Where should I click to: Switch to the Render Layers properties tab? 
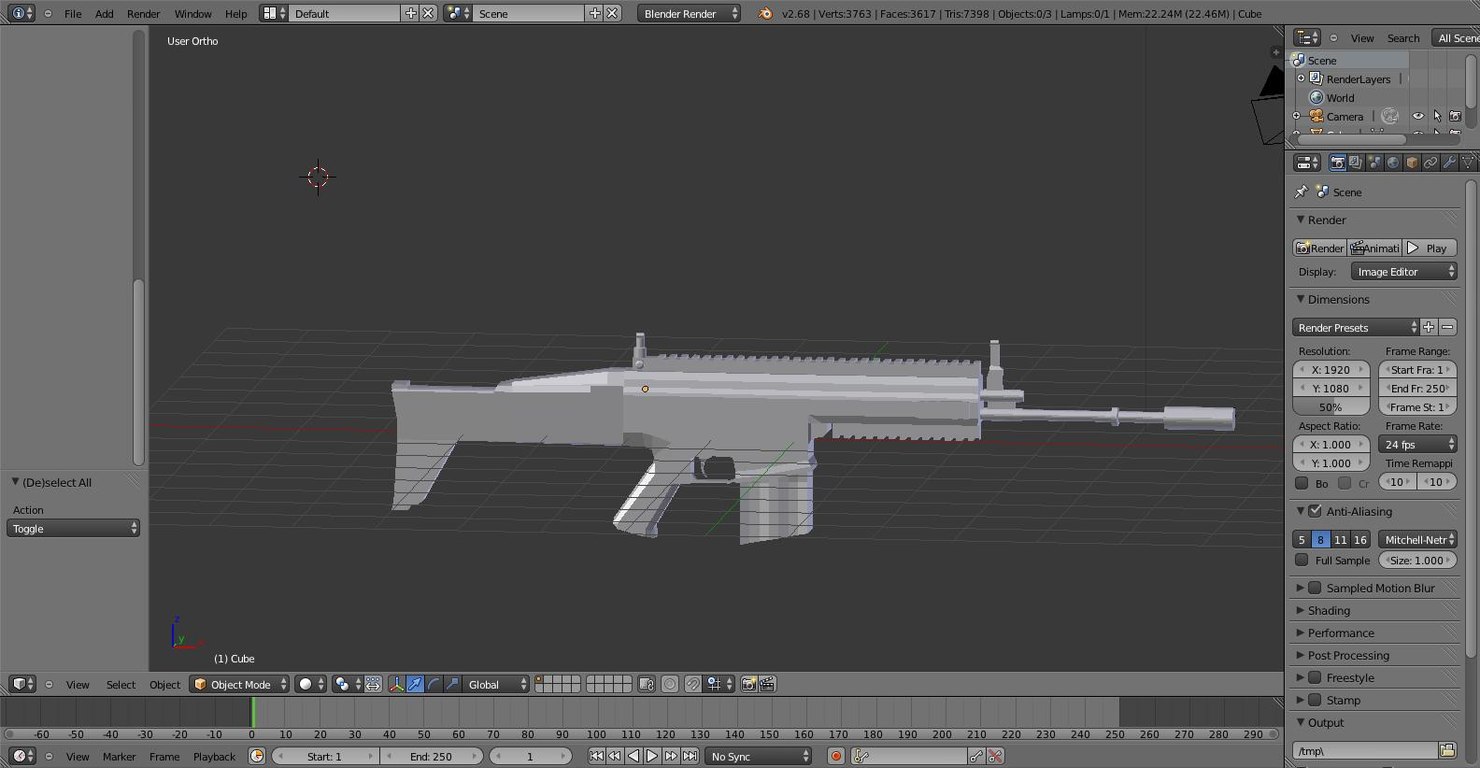1354,161
